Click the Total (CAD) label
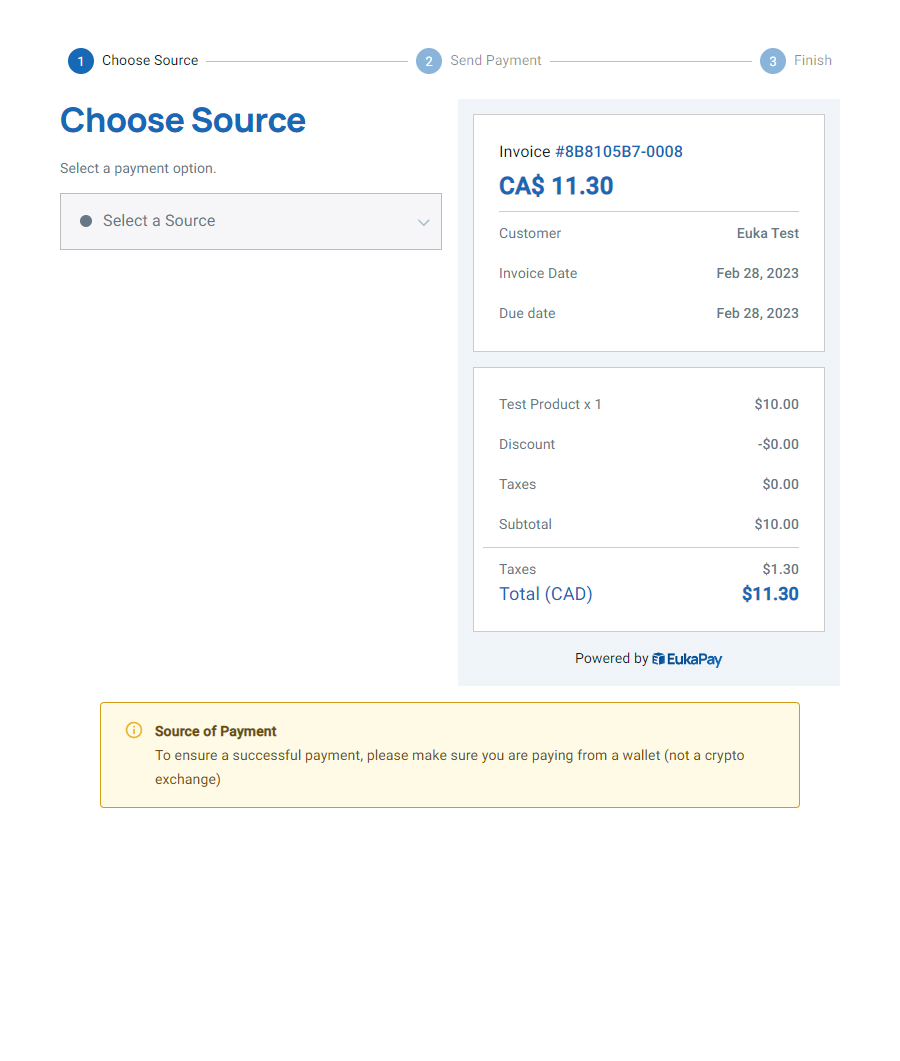 (545, 593)
